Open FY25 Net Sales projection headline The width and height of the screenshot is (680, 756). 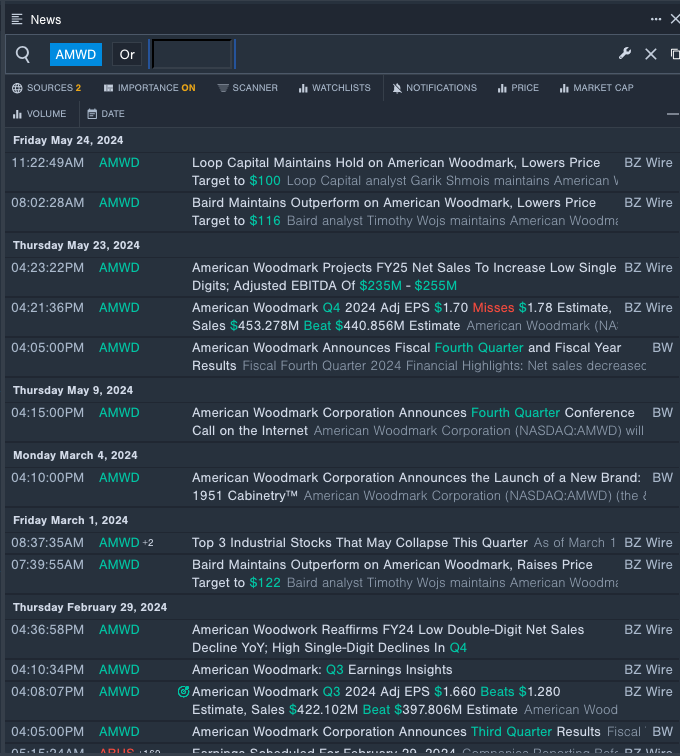tap(404, 277)
